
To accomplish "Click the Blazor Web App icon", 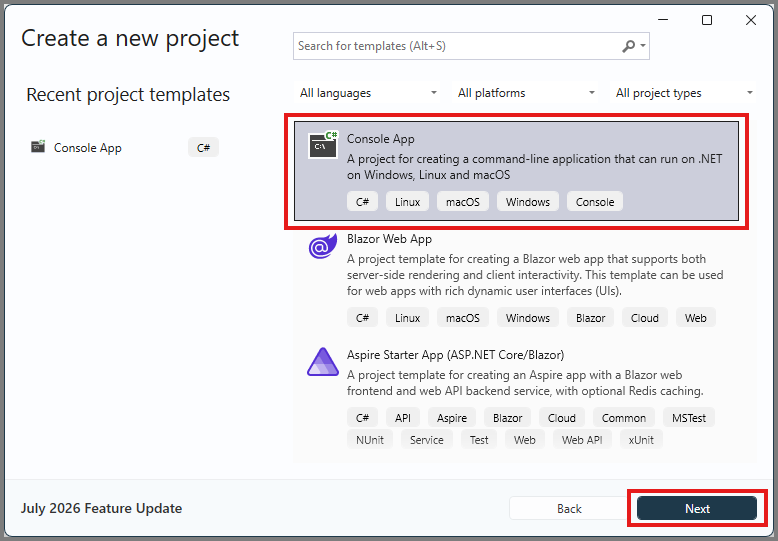I will pyautogui.click(x=323, y=246).
